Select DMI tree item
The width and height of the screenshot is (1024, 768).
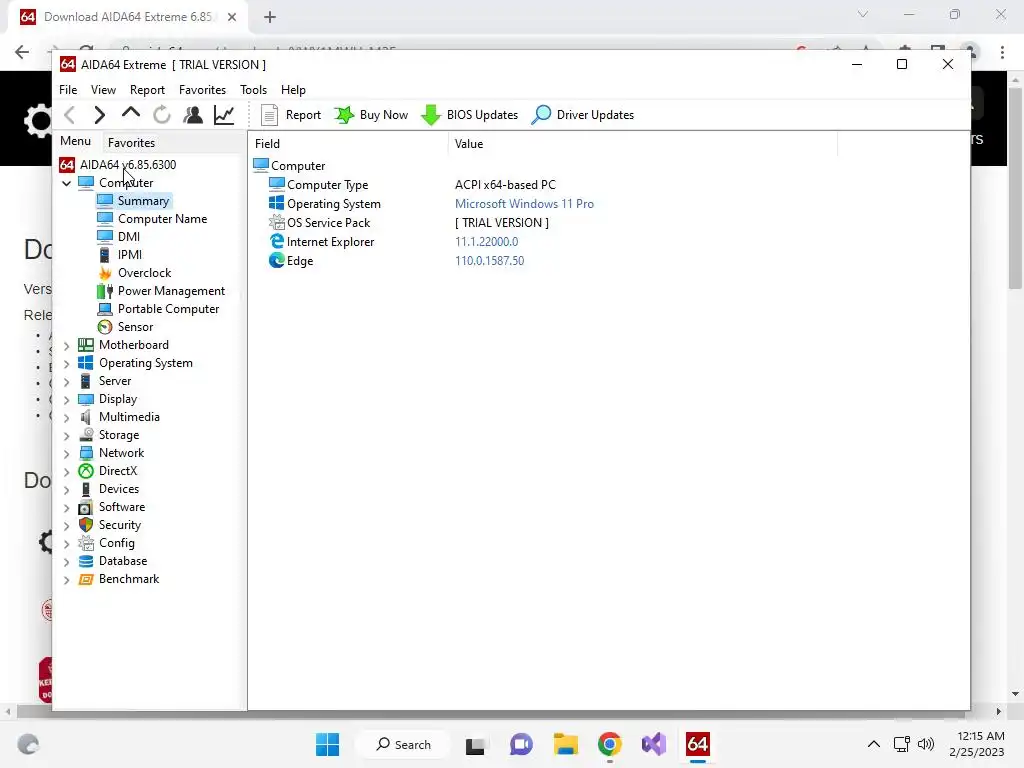[129, 236]
